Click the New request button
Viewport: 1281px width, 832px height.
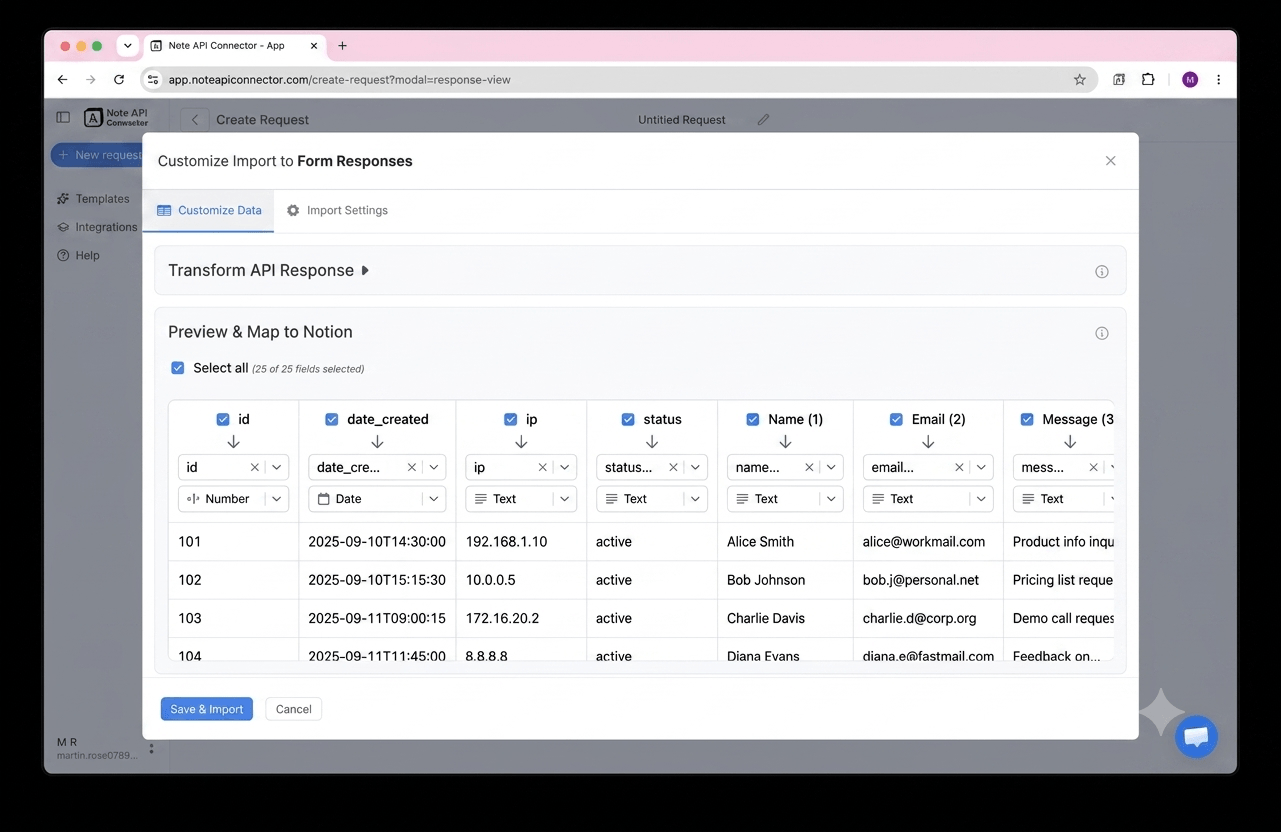coord(98,155)
